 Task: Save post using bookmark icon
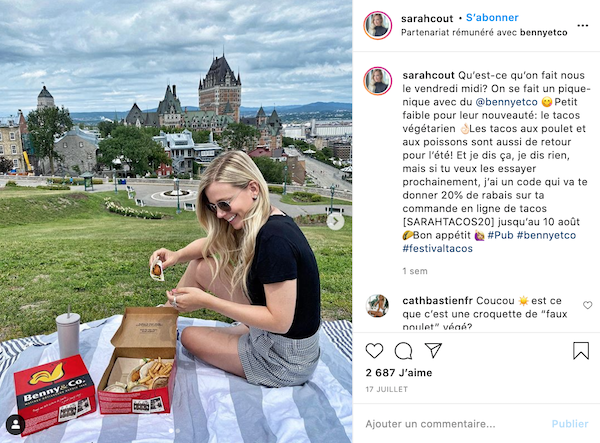580,350
